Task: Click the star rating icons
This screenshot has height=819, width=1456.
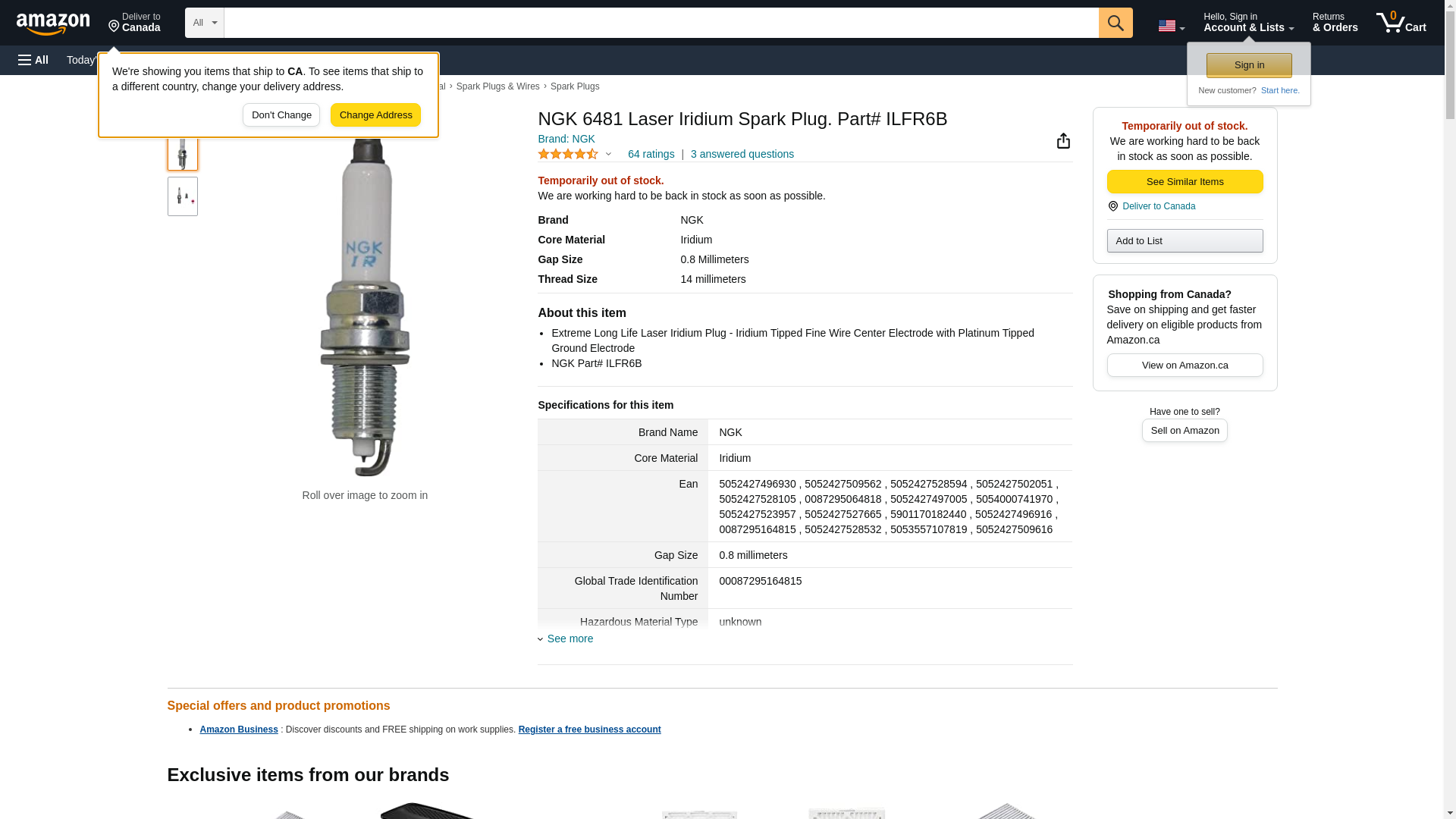Action: tap(568, 154)
